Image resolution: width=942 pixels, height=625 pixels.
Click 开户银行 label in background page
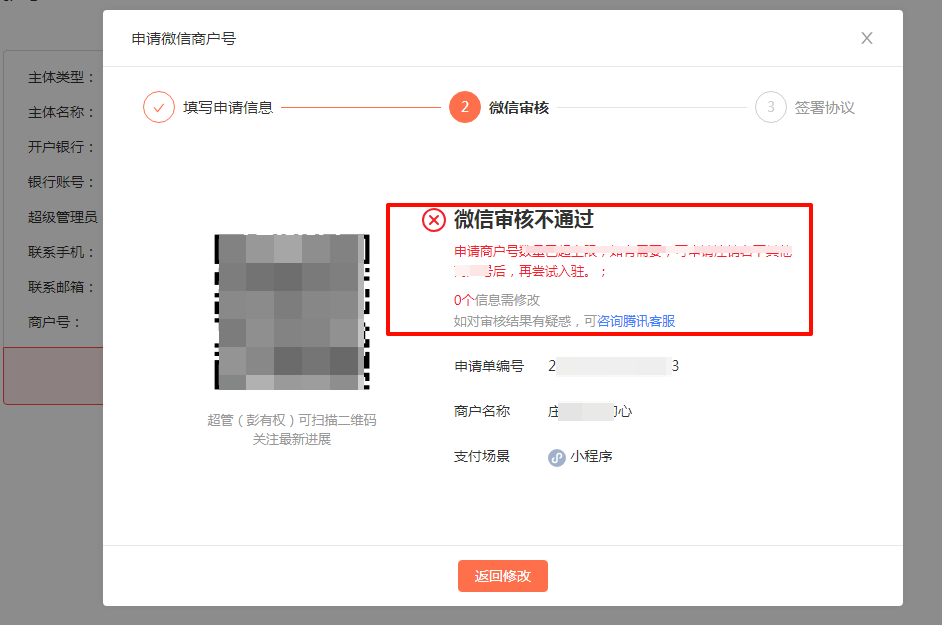61,147
